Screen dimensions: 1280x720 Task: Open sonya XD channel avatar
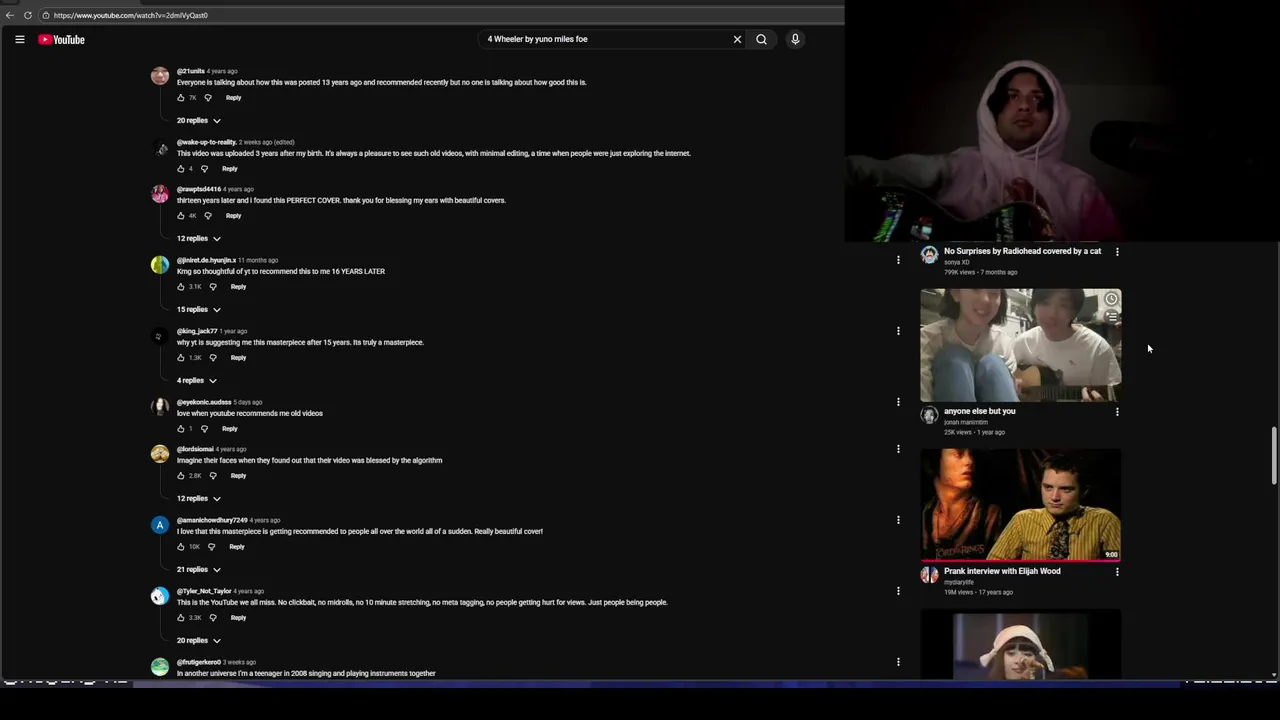pyautogui.click(x=929, y=255)
